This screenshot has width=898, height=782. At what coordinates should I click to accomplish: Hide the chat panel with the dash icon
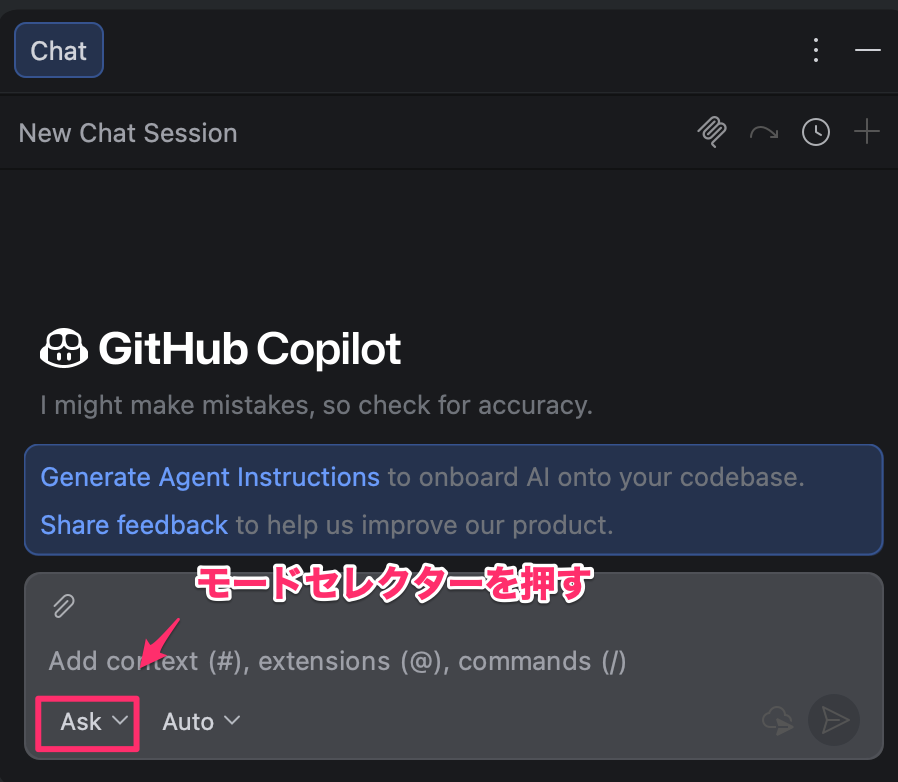click(867, 50)
